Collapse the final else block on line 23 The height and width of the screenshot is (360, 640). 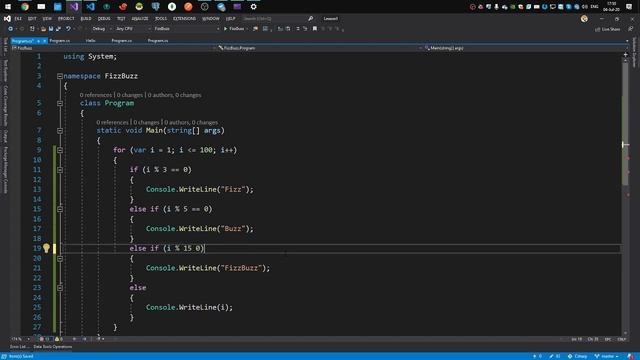60,288
